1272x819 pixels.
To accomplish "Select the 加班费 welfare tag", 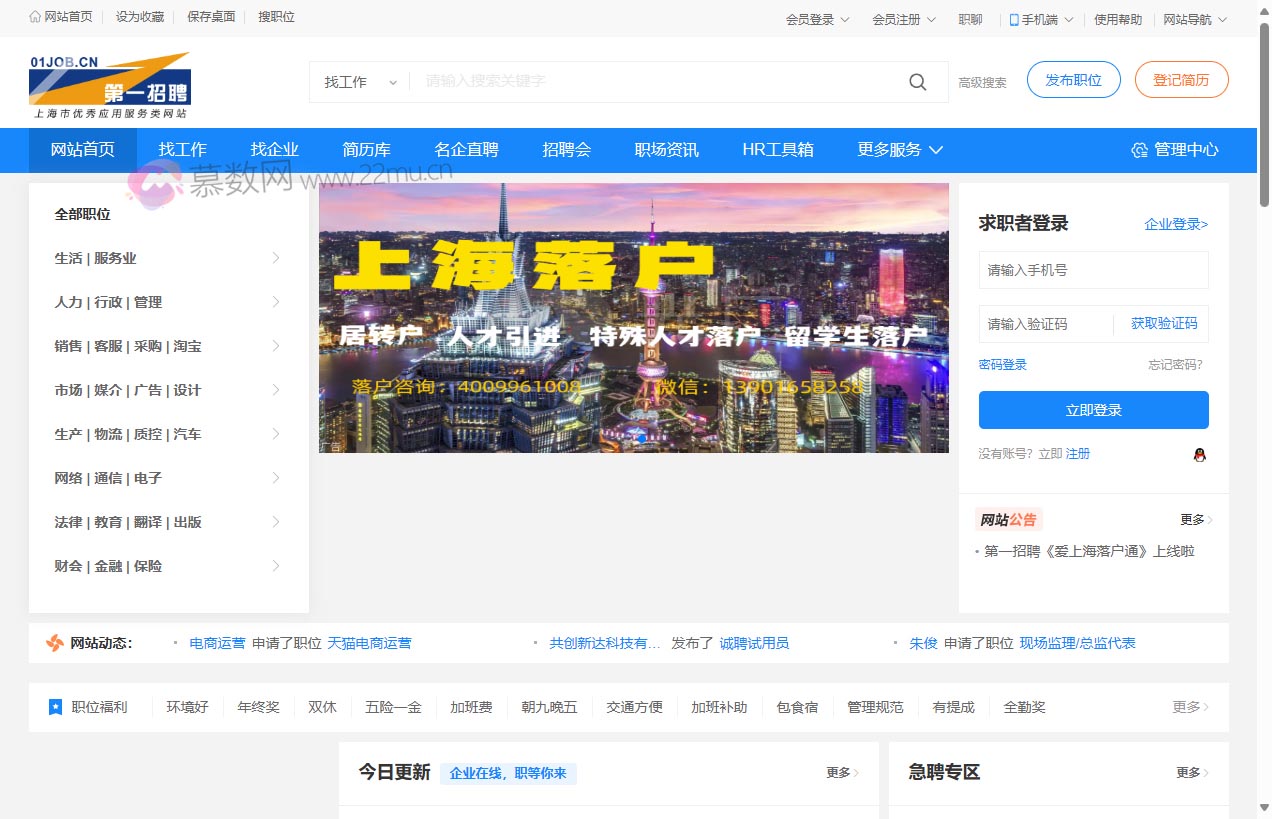I will pos(471,707).
